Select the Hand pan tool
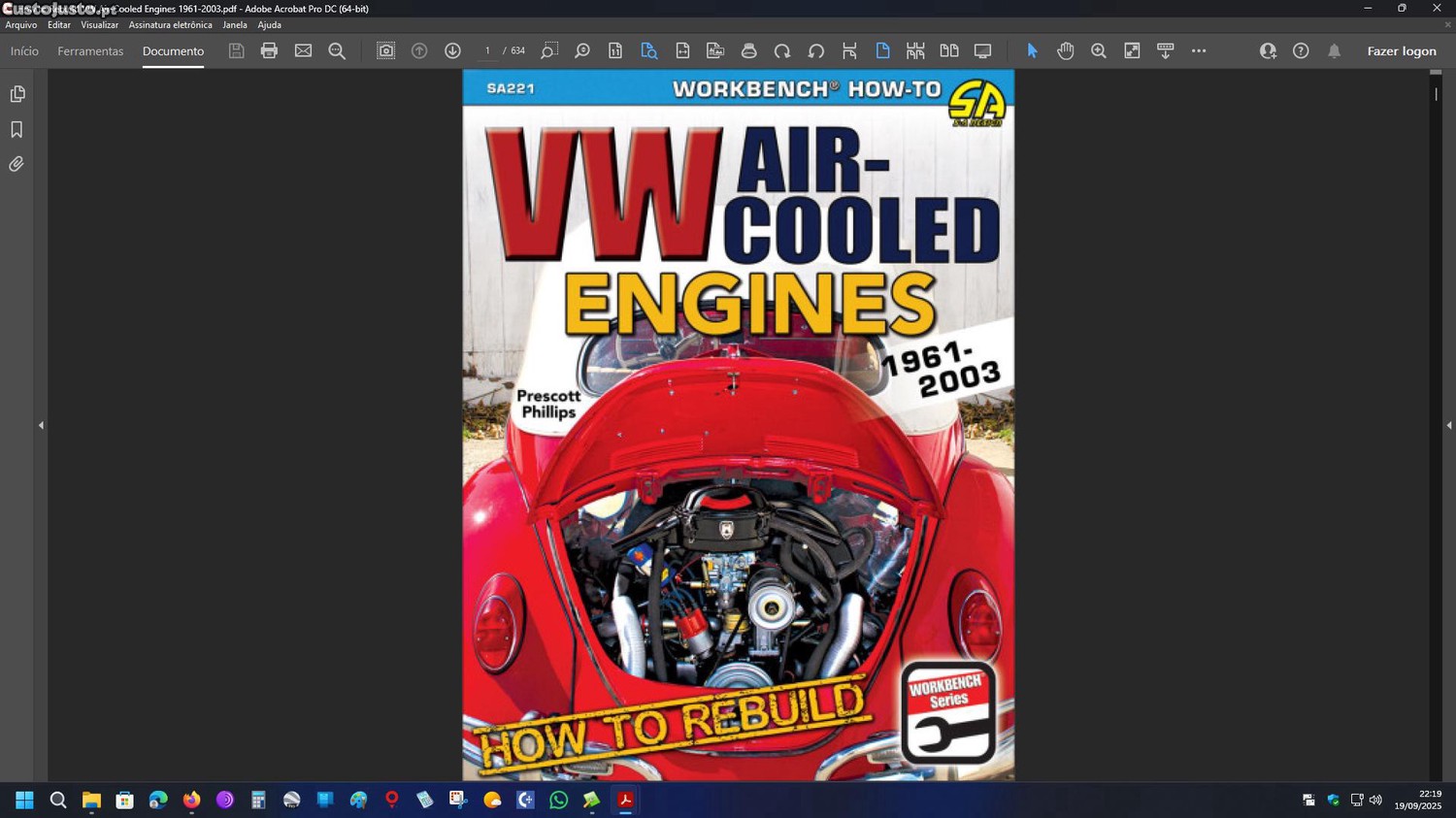The height and width of the screenshot is (818, 1456). pos(1065,50)
